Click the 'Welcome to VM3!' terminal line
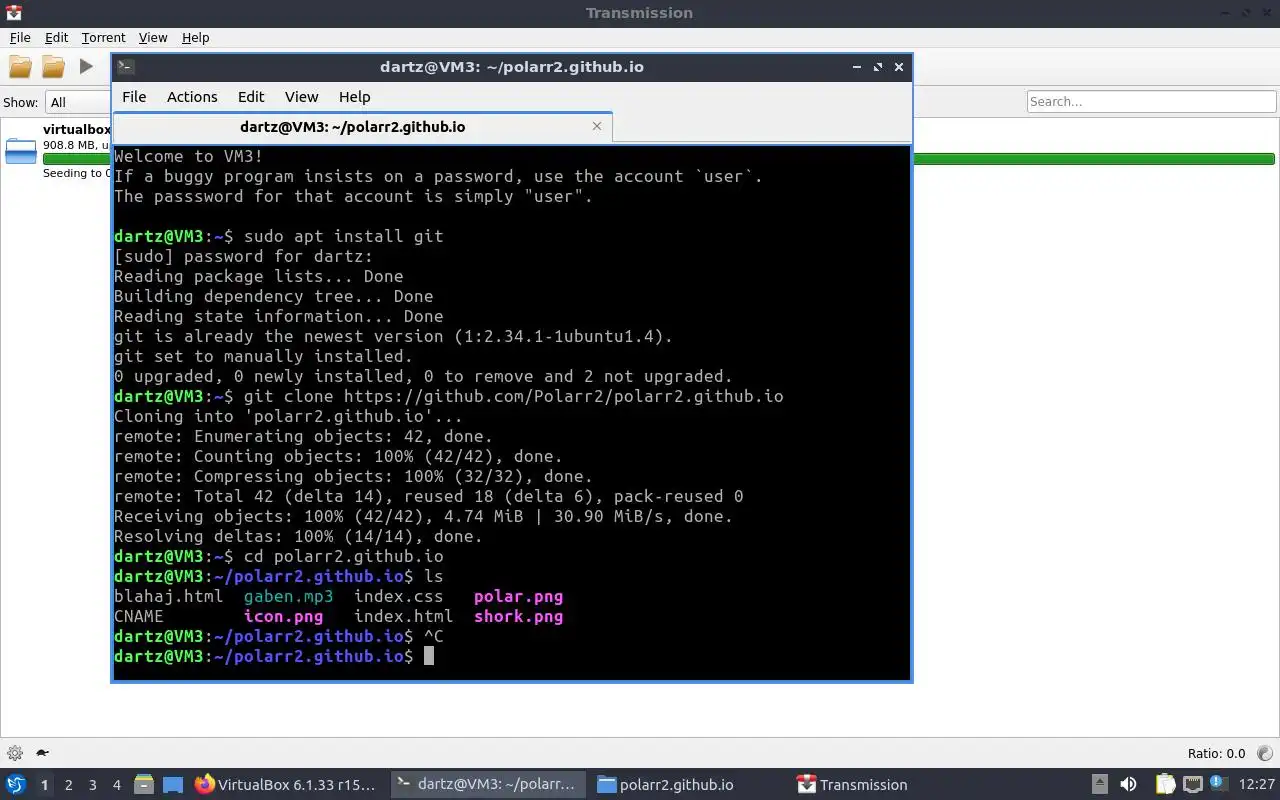 tap(189, 156)
